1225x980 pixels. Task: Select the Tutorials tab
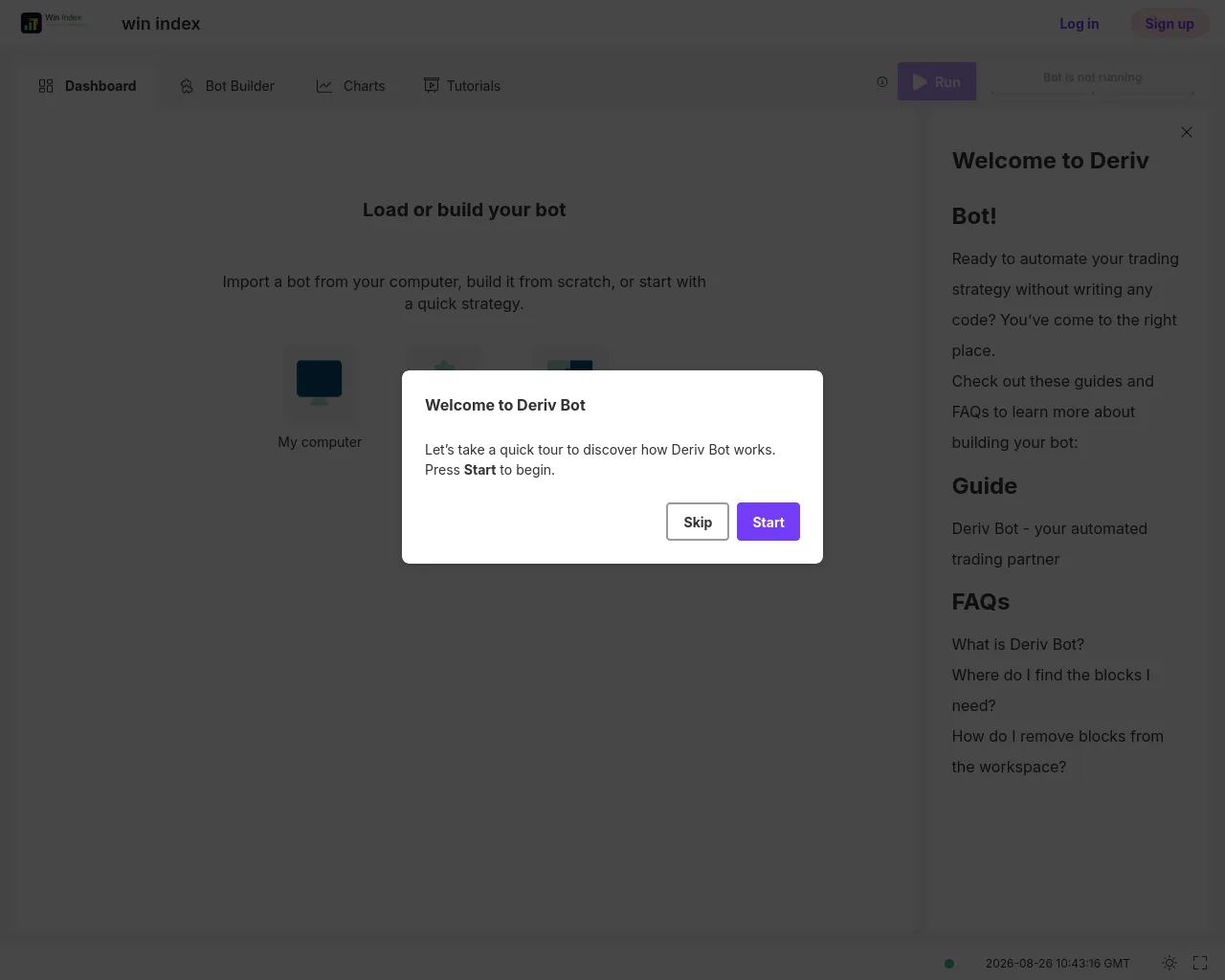pyautogui.click(x=462, y=86)
